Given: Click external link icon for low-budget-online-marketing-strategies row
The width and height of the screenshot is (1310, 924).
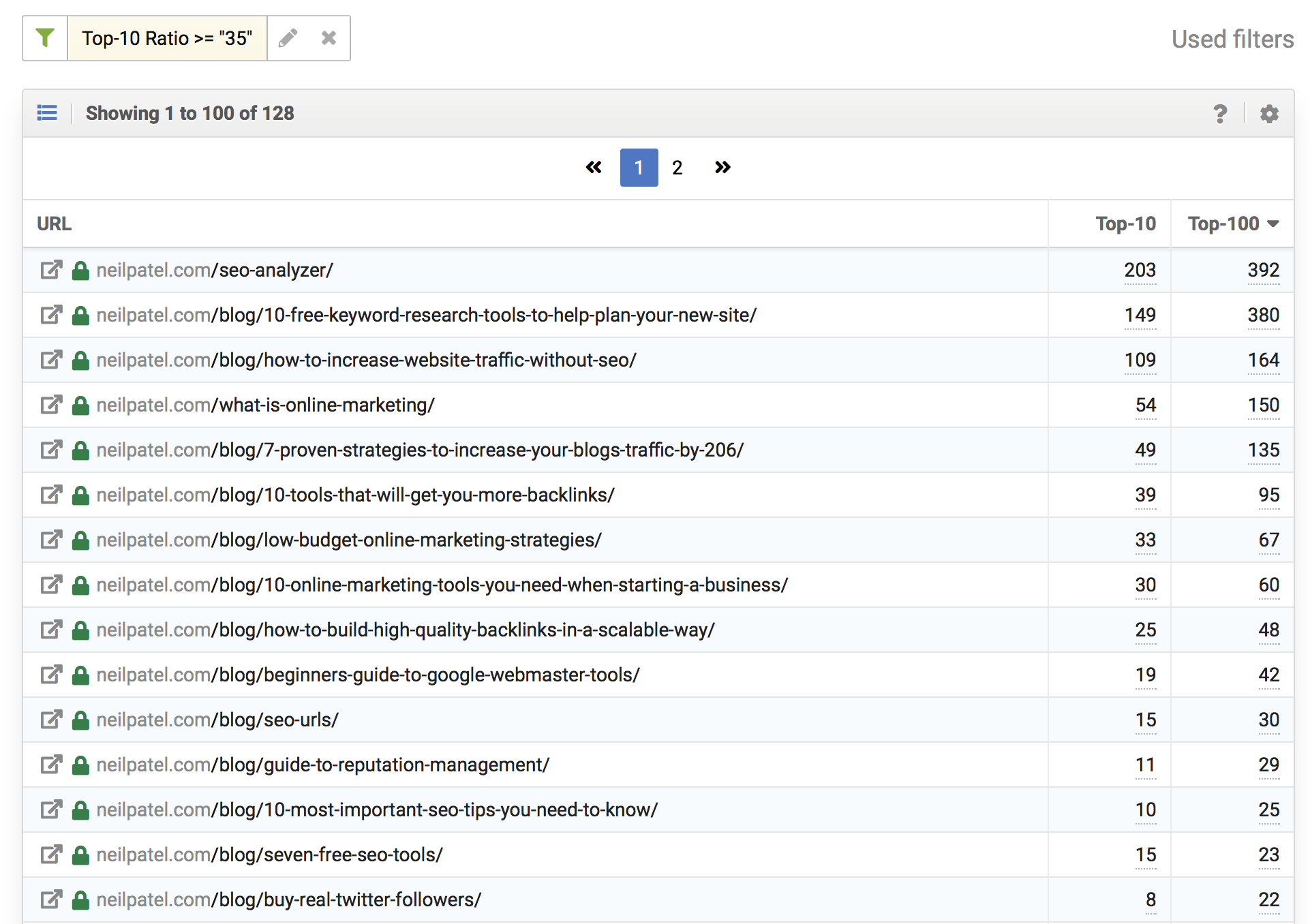Looking at the screenshot, I should [x=51, y=540].
